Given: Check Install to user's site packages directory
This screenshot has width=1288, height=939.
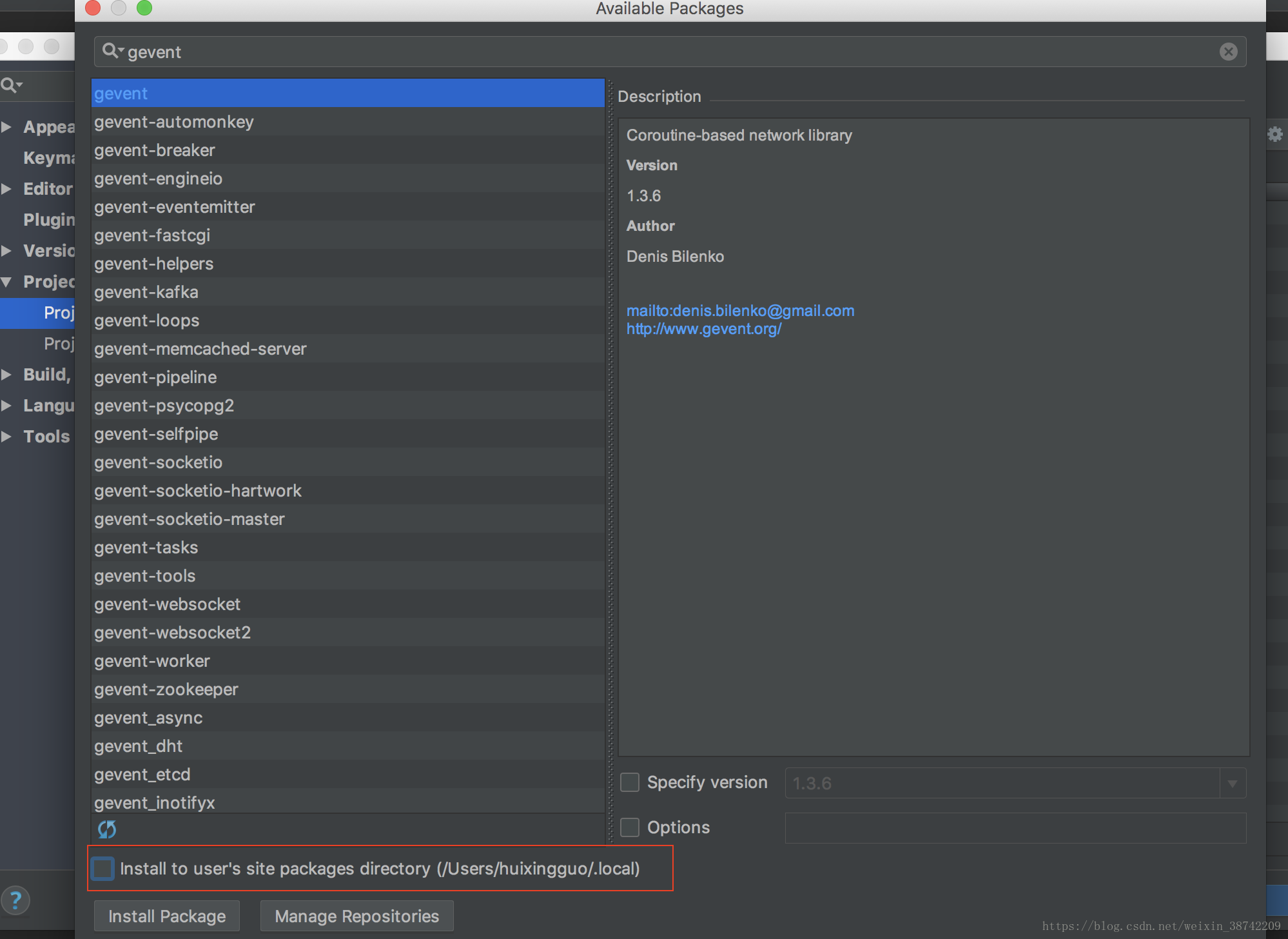Looking at the screenshot, I should 103,869.
